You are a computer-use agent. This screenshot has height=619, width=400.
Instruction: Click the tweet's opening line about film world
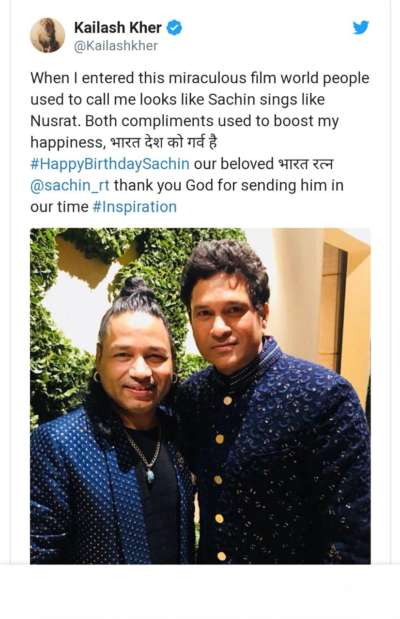click(x=200, y=78)
